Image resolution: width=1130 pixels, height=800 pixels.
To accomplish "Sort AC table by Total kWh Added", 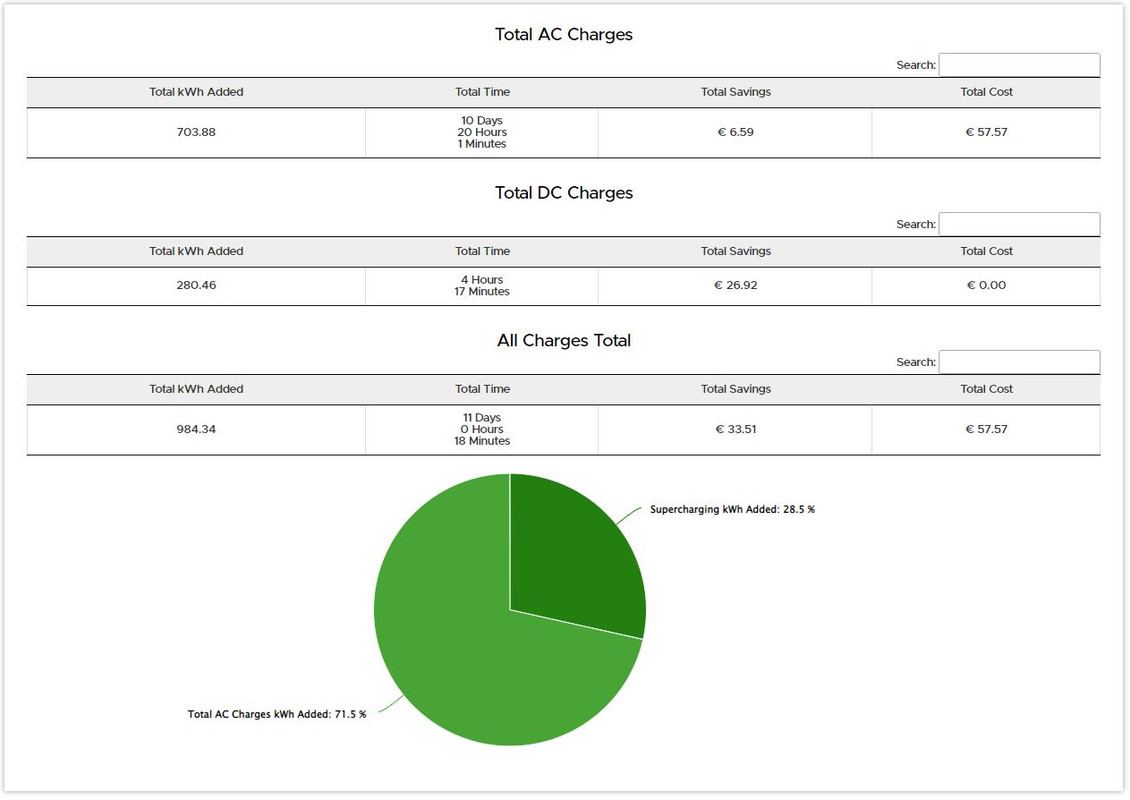I will [x=196, y=92].
